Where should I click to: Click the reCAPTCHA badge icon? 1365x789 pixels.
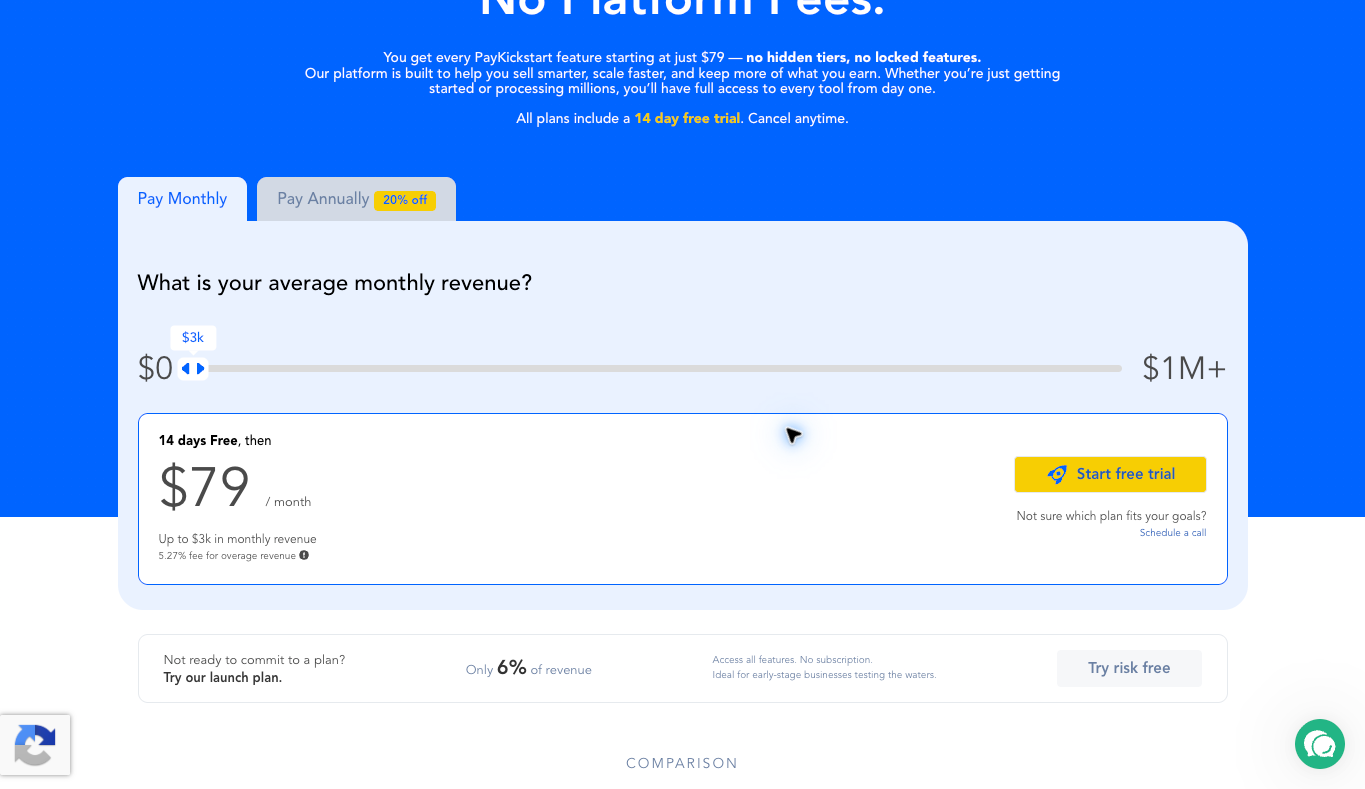[35, 745]
